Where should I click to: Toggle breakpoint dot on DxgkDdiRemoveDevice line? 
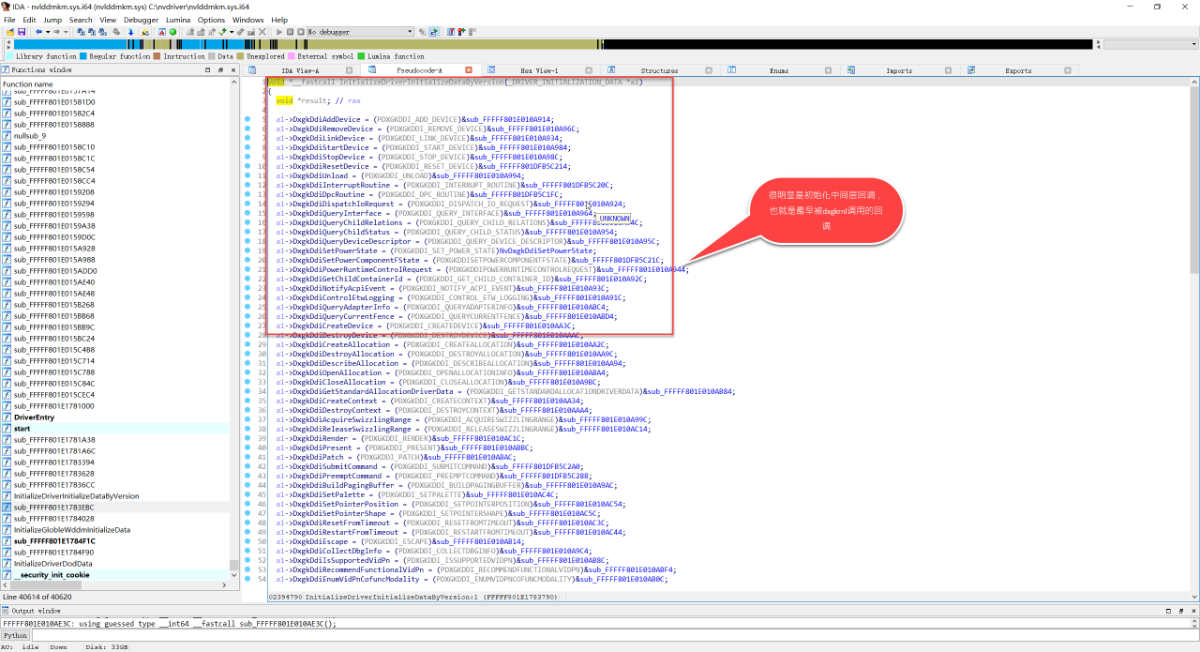tap(248, 129)
